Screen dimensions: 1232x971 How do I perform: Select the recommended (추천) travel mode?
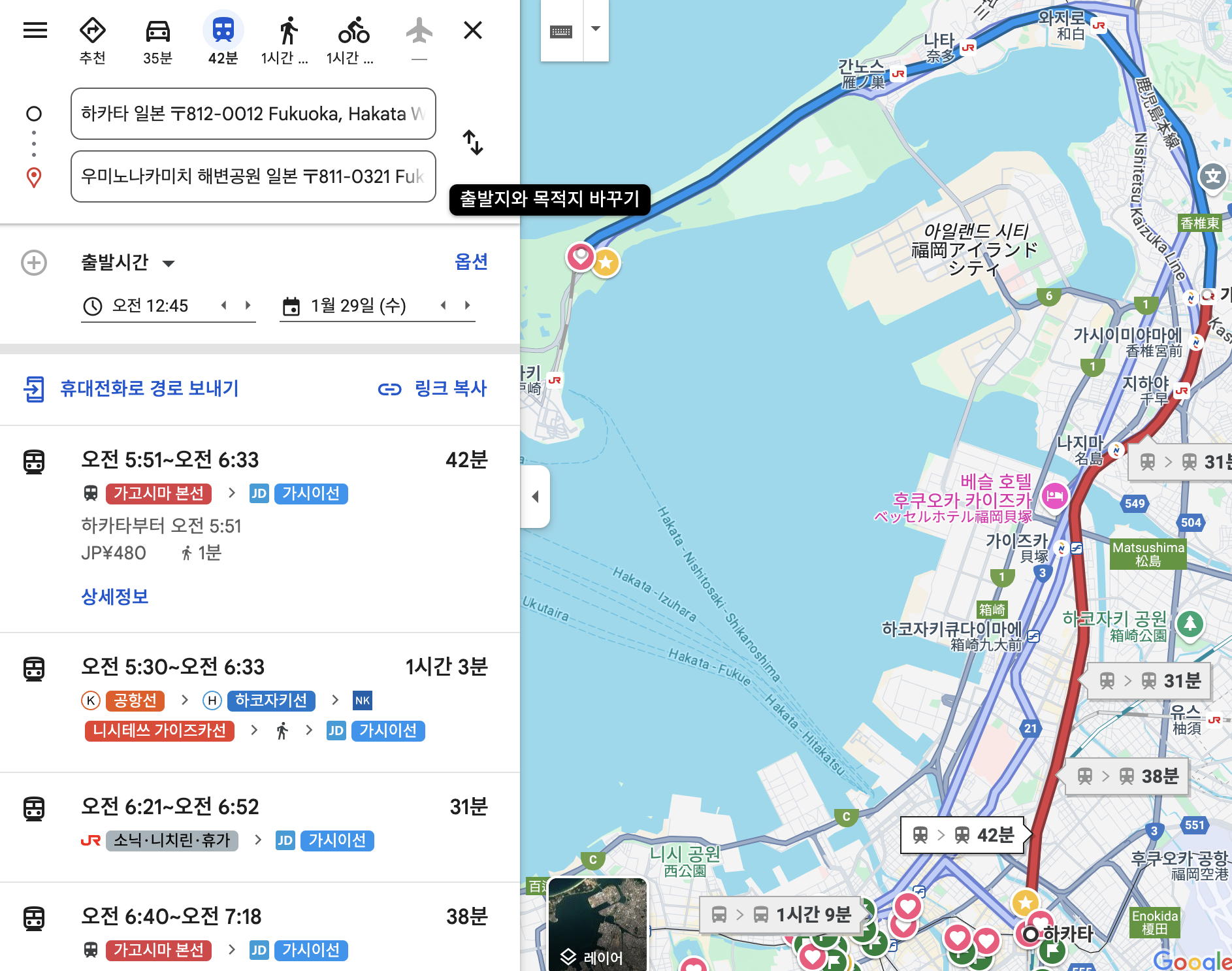93,41
